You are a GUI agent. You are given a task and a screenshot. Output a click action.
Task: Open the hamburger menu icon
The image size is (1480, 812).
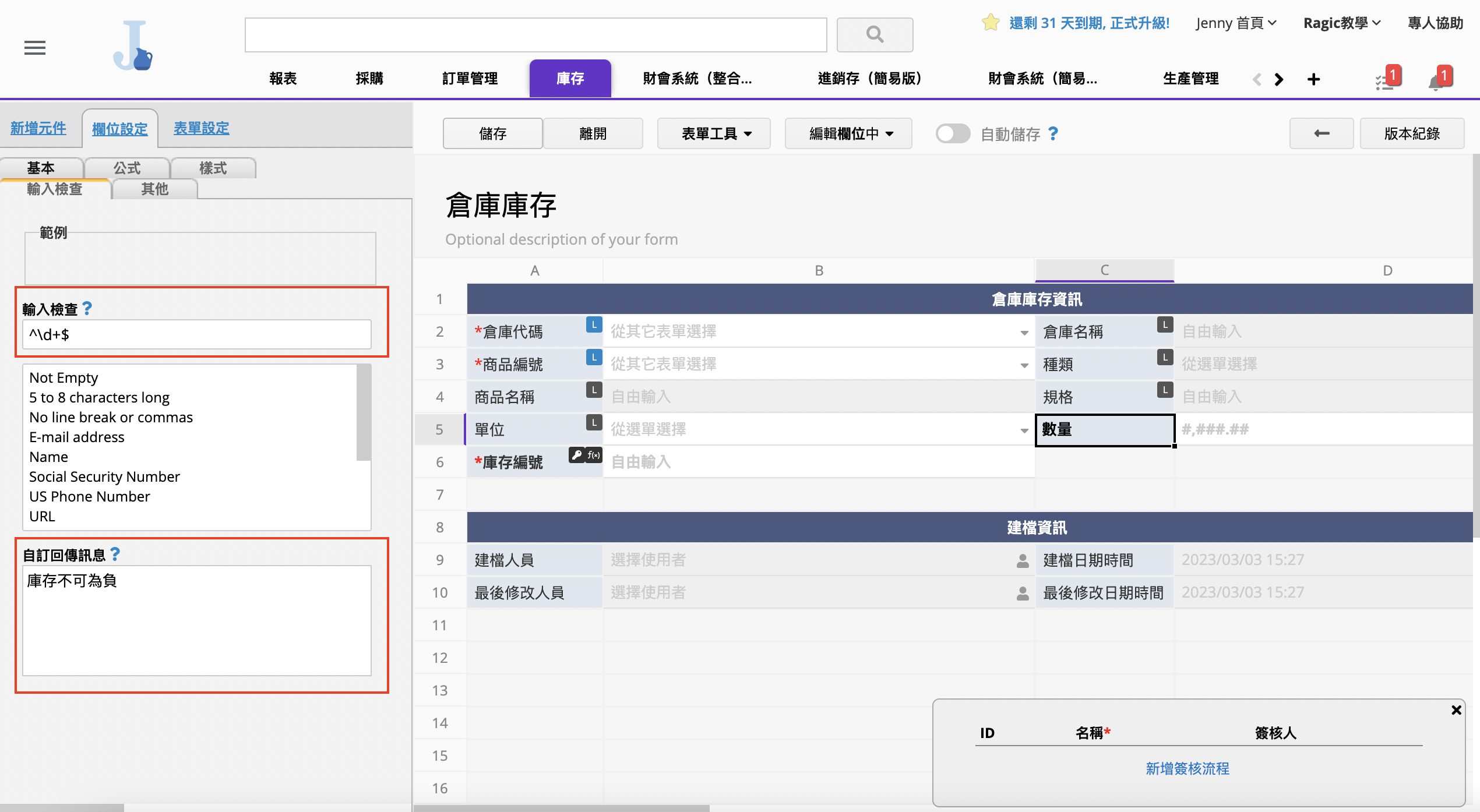point(35,48)
